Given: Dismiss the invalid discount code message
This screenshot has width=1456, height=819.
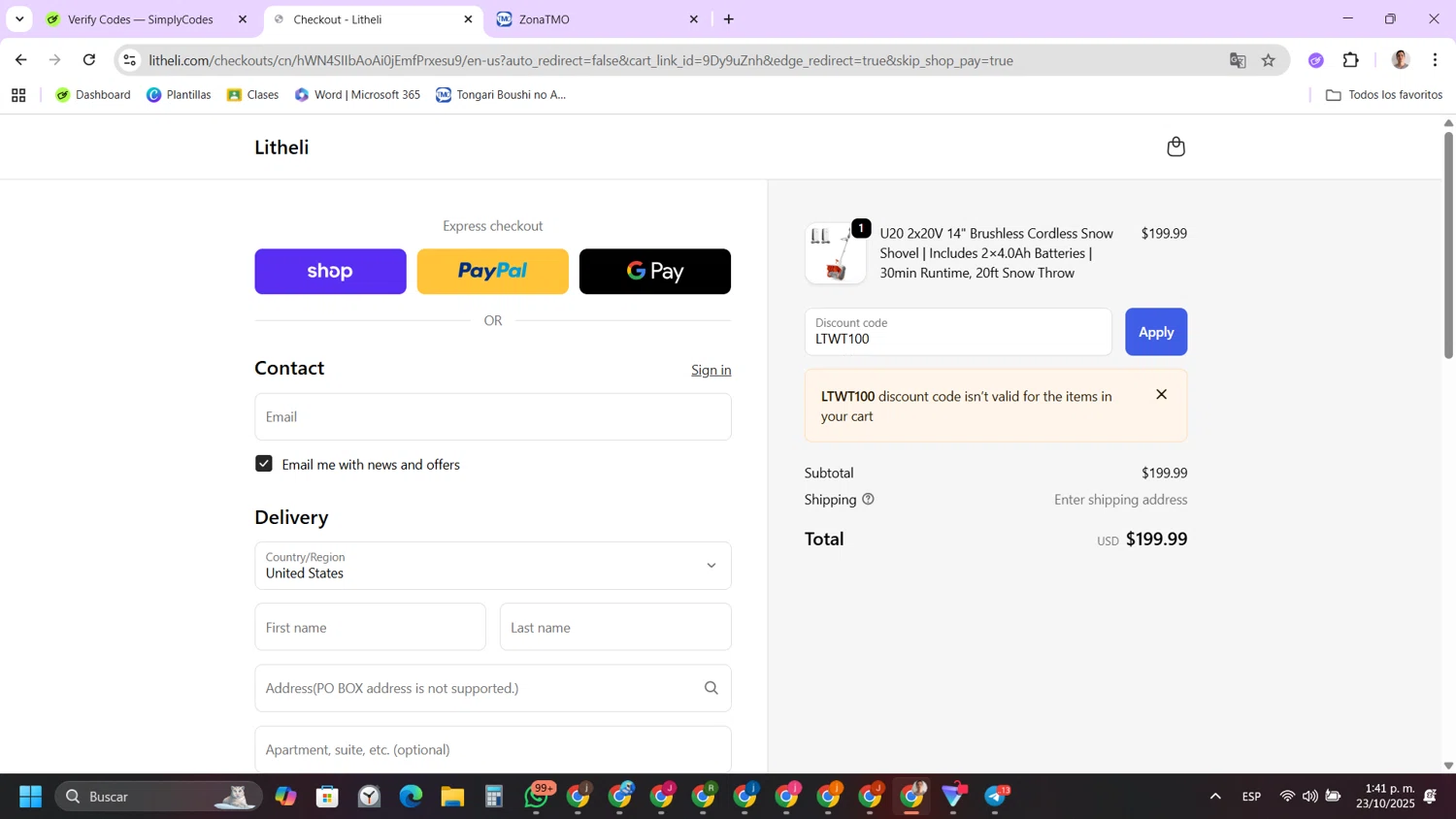Looking at the screenshot, I should (1161, 395).
